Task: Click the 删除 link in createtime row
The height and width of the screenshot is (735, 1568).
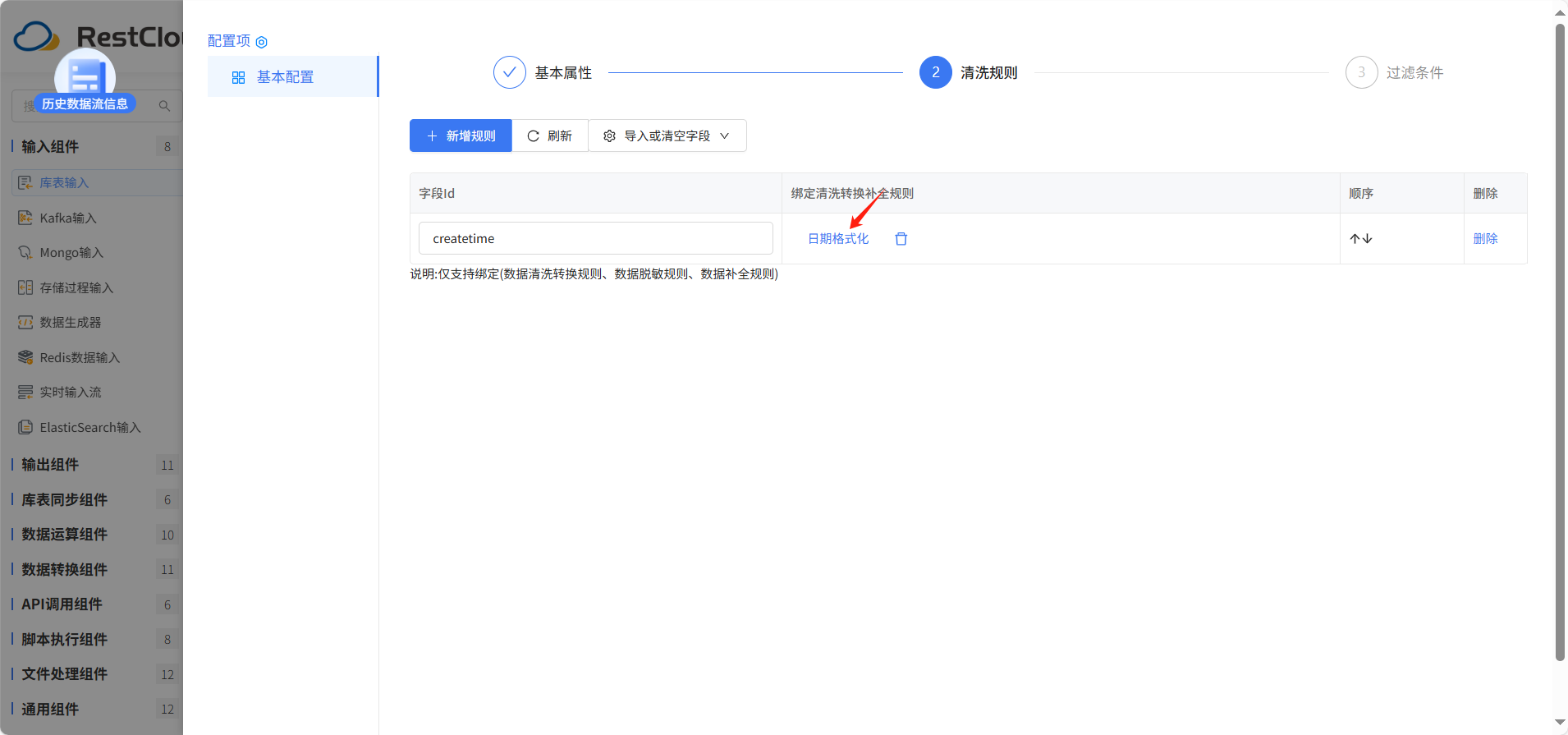Action: (1485, 238)
